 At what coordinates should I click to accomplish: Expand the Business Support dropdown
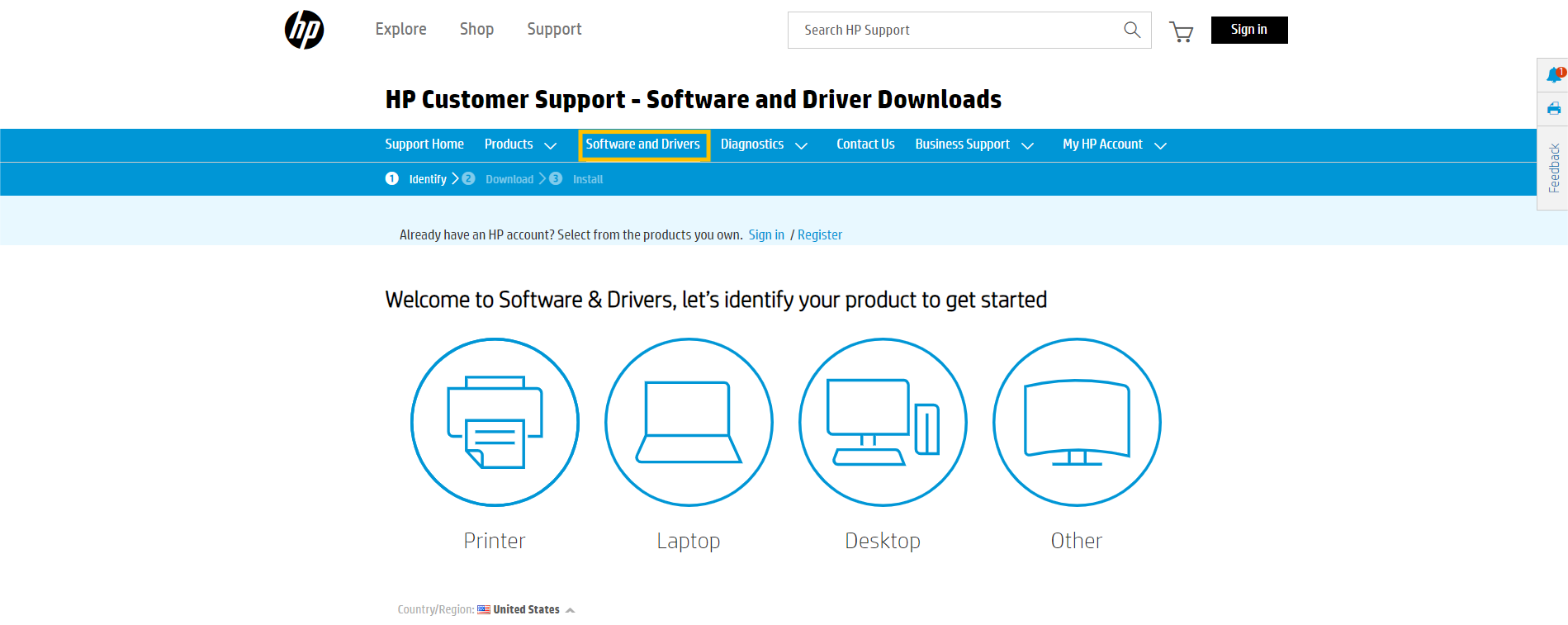click(1028, 146)
